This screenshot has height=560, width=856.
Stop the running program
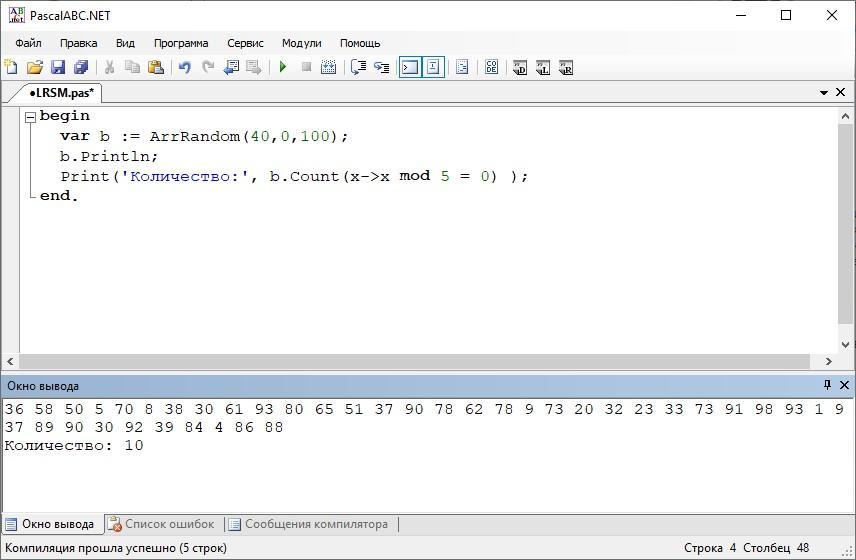coord(306,67)
